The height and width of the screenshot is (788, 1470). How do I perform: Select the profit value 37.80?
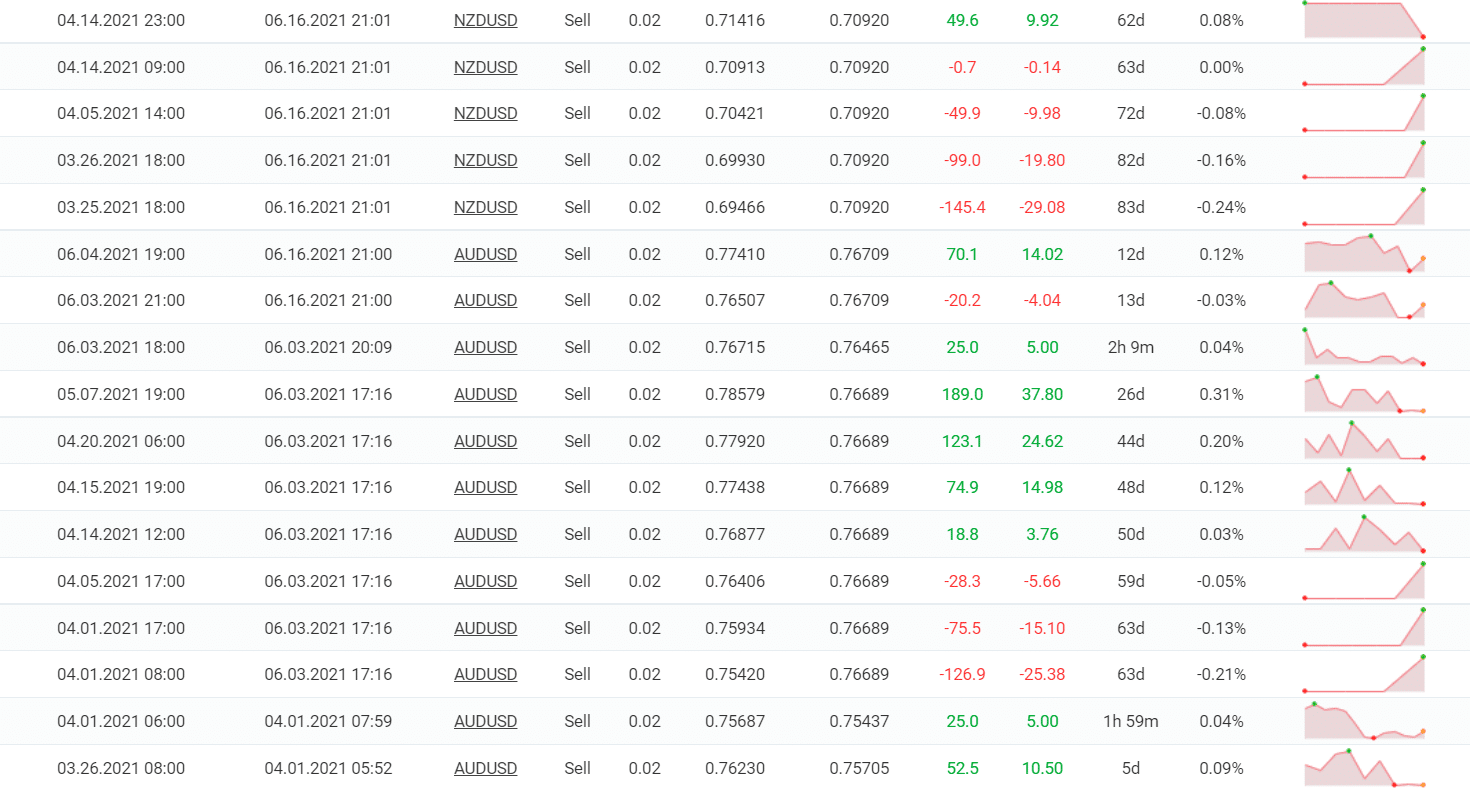pos(1042,394)
